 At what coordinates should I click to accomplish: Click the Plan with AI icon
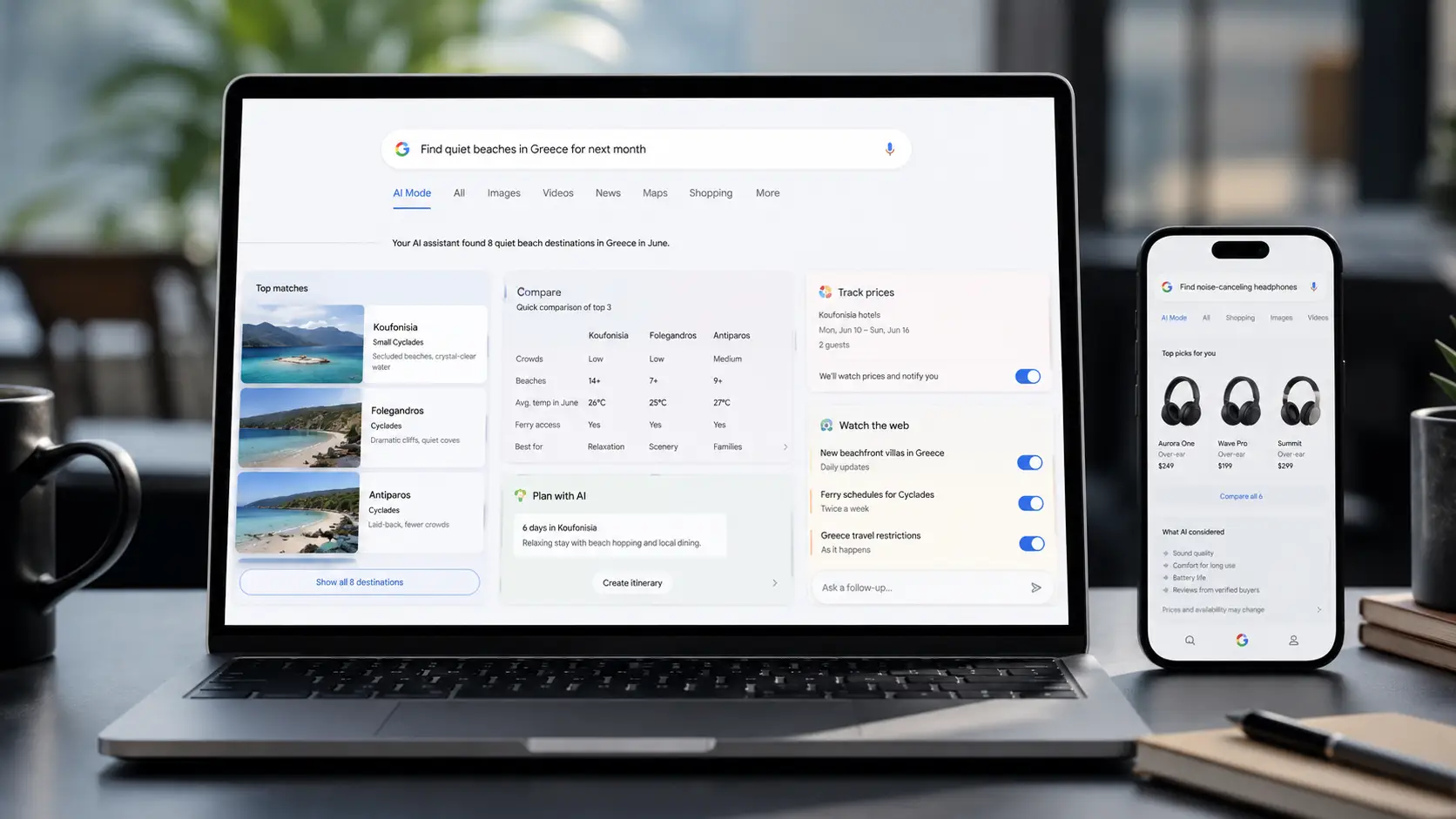(520, 495)
